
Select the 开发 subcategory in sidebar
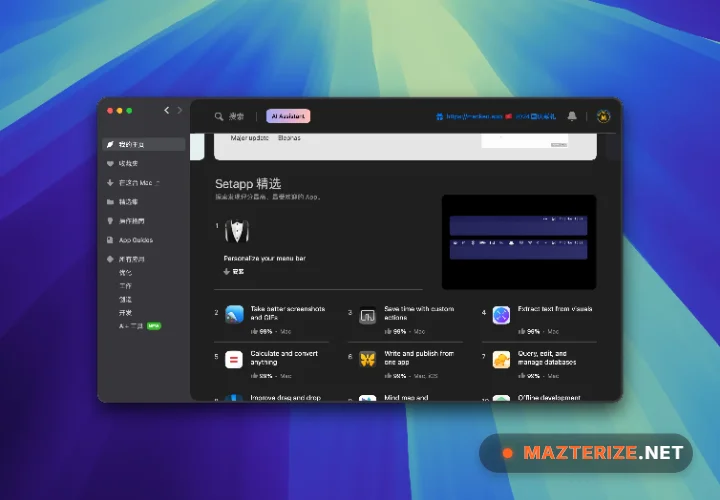125,313
